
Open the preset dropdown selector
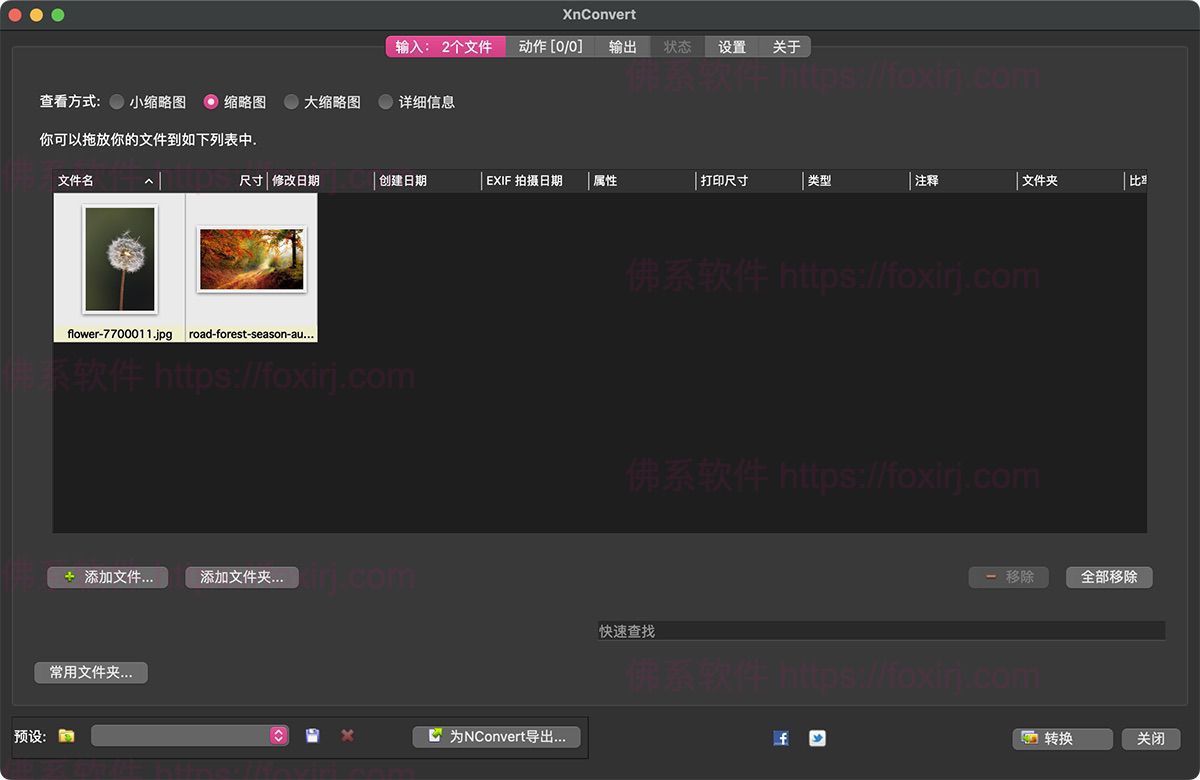(277, 735)
